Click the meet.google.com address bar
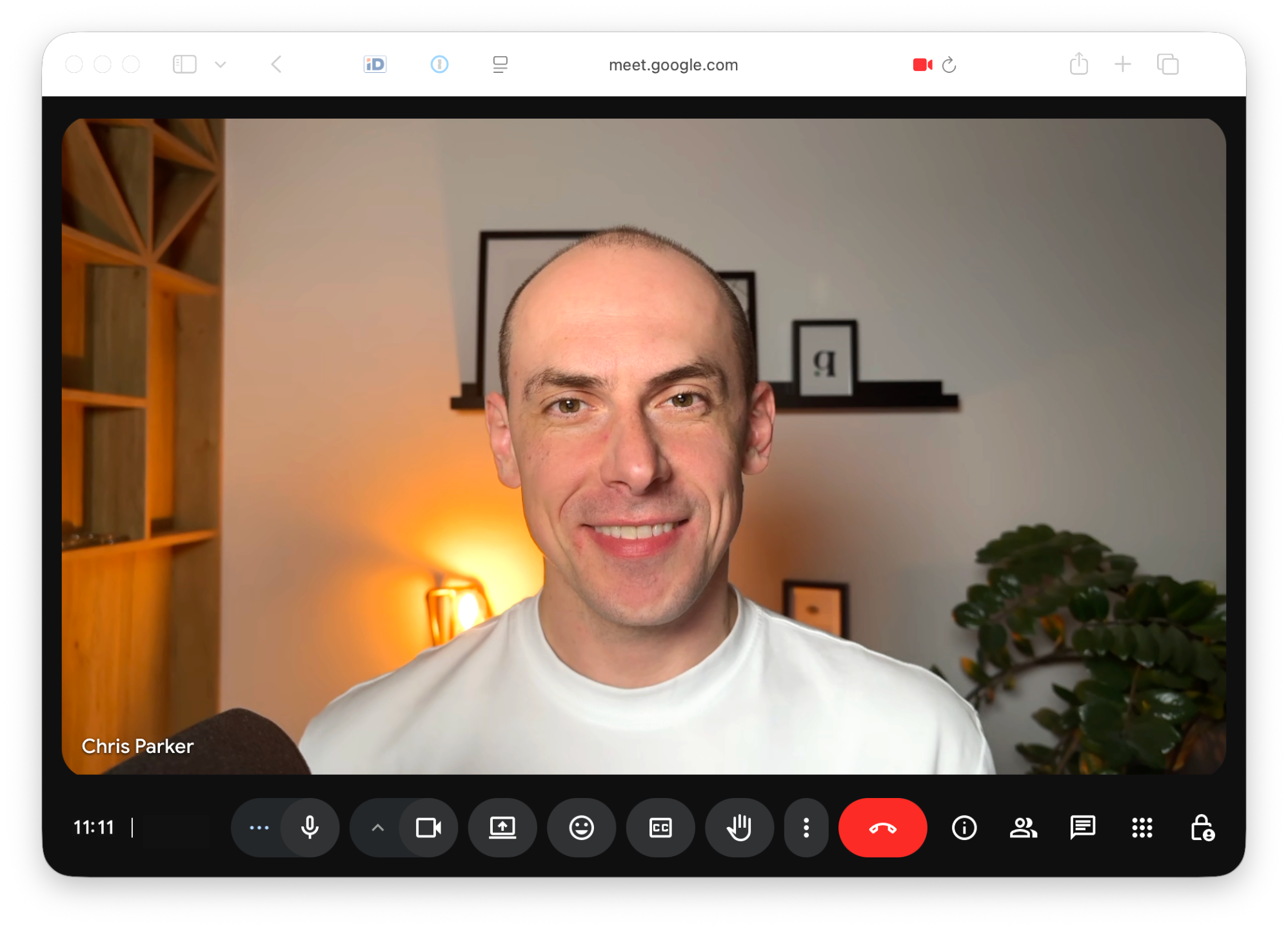 [673, 65]
